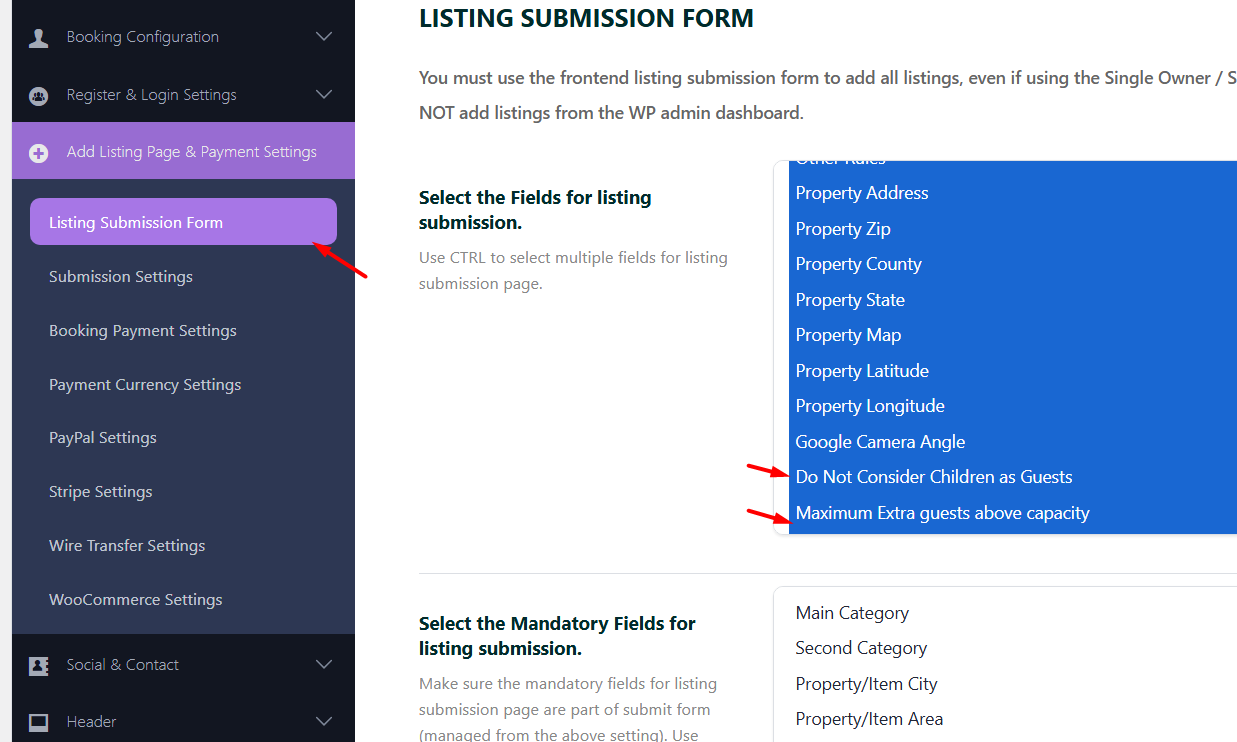
Task: Open PayPal Settings page
Action: click(103, 438)
